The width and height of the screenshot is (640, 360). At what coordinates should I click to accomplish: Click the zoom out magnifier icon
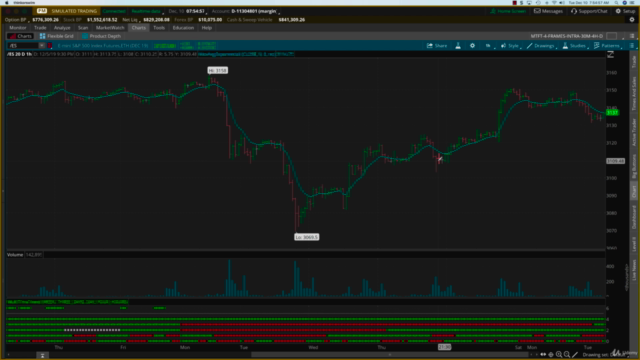(x=567, y=355)
